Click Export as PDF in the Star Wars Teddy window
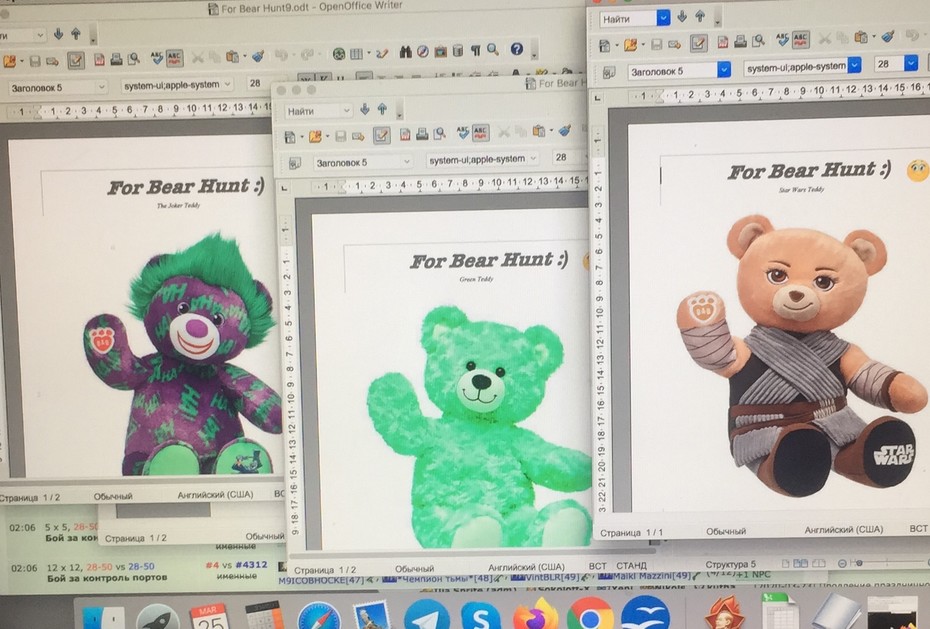 (x=723, y=41)
